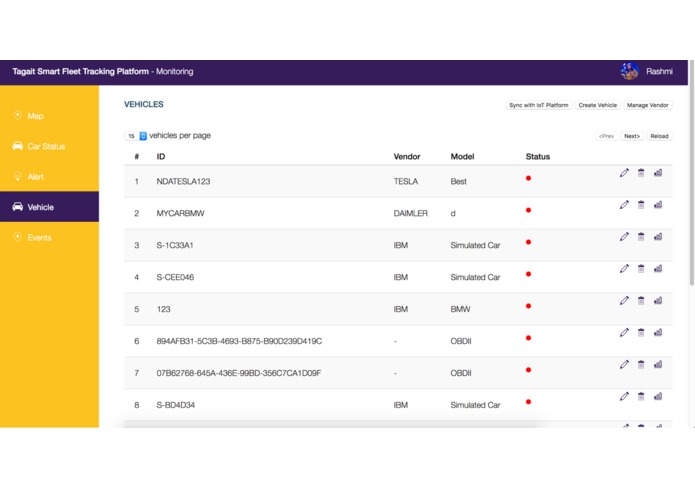Edit vehicle S-BD4D34 with pencil icon
The image size is (695, 494).
(624, 396)
